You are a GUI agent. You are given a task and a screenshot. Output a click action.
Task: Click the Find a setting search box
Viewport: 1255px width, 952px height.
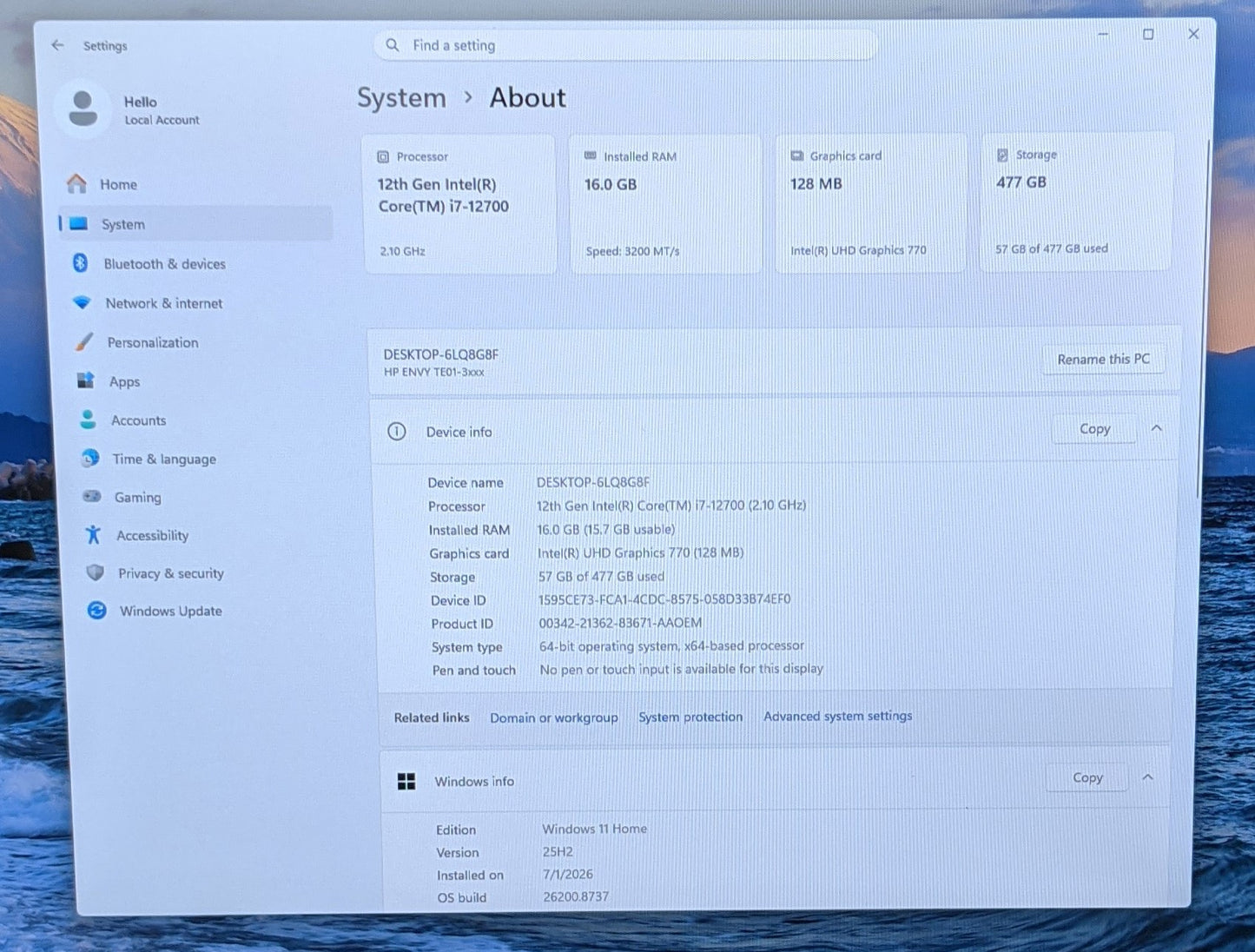click(x=624, y=45)
